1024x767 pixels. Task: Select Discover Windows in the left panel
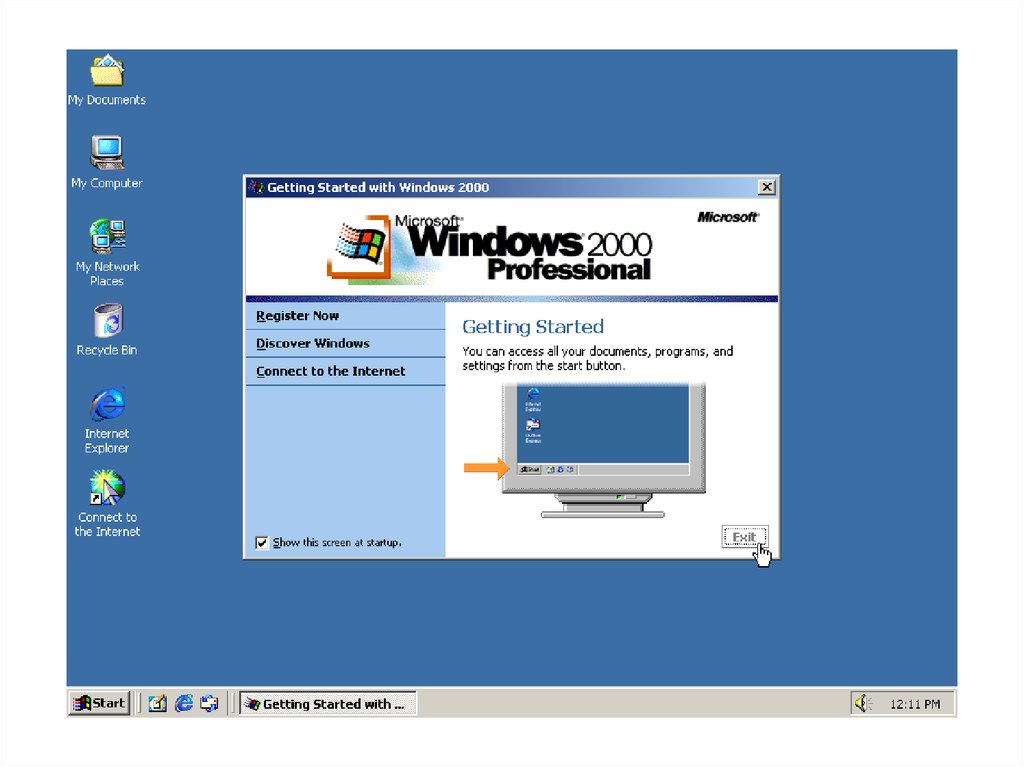(x=312, y=344)
